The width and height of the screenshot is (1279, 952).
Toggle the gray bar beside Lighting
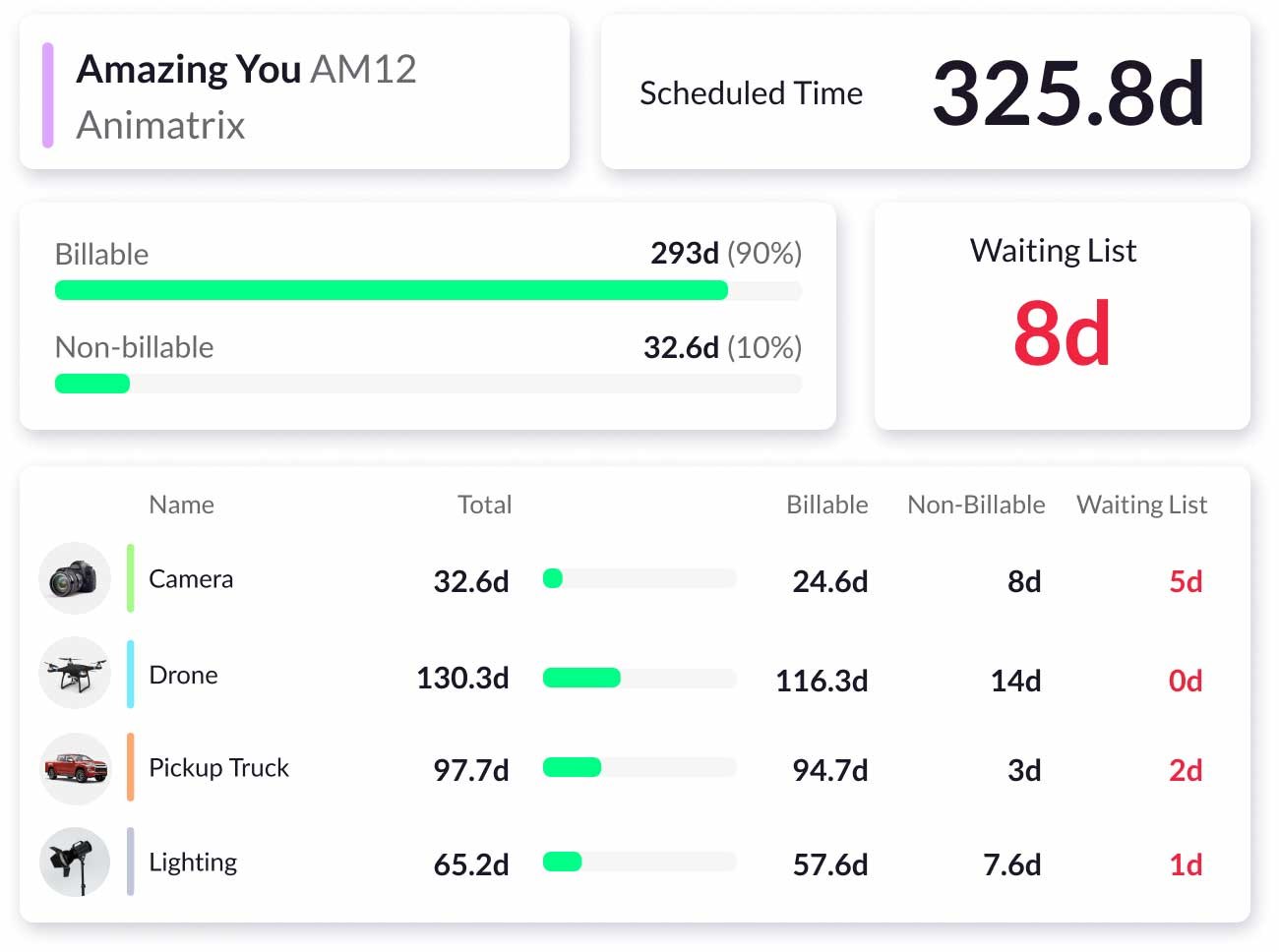(129, 863)
